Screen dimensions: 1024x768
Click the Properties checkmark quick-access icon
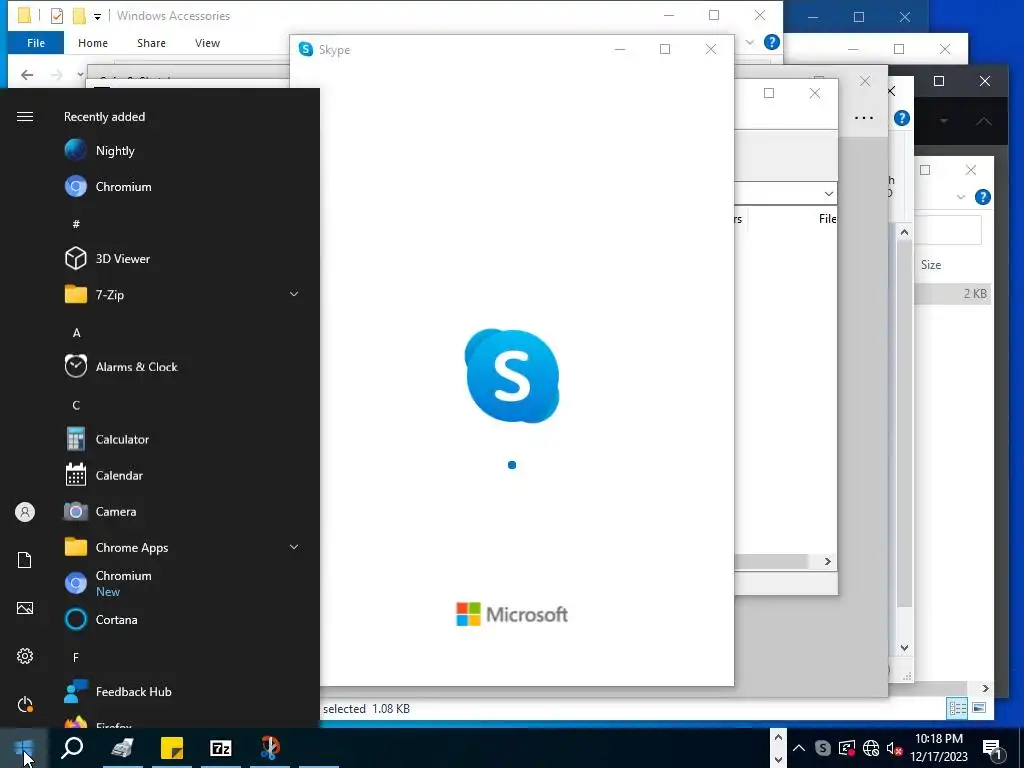click(57, 16)
